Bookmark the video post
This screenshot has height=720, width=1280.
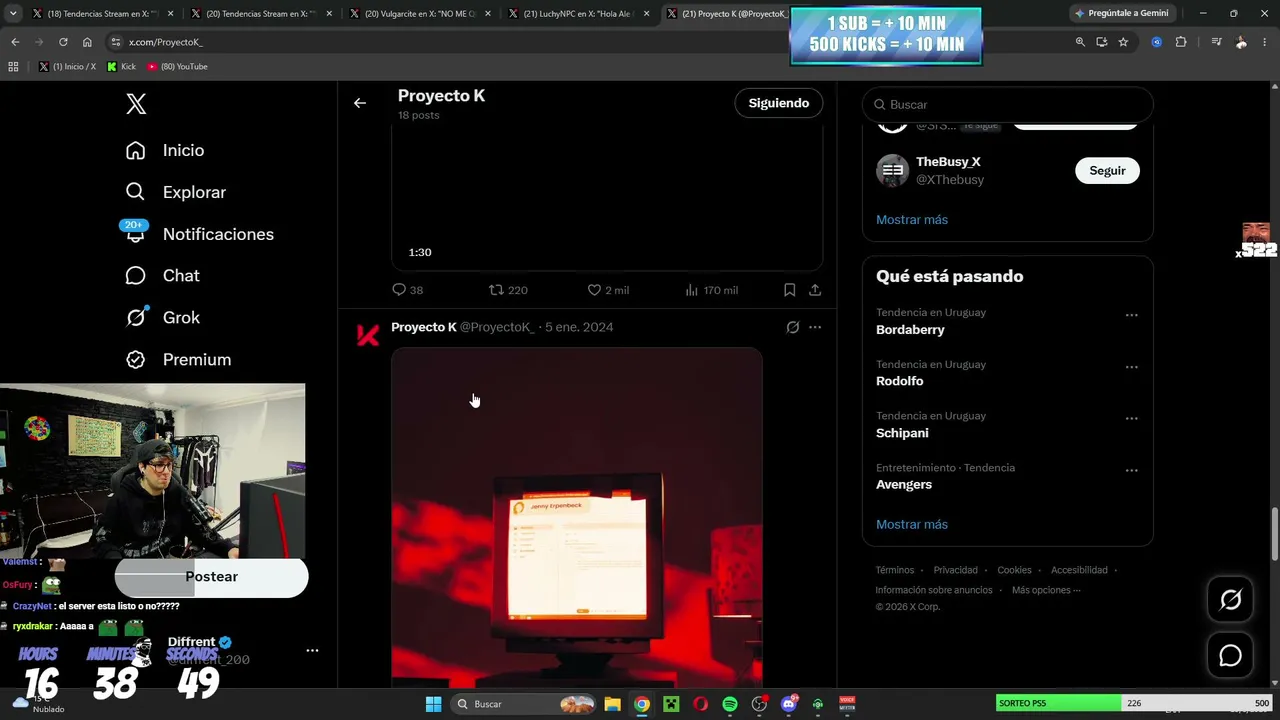pos(790,290)
